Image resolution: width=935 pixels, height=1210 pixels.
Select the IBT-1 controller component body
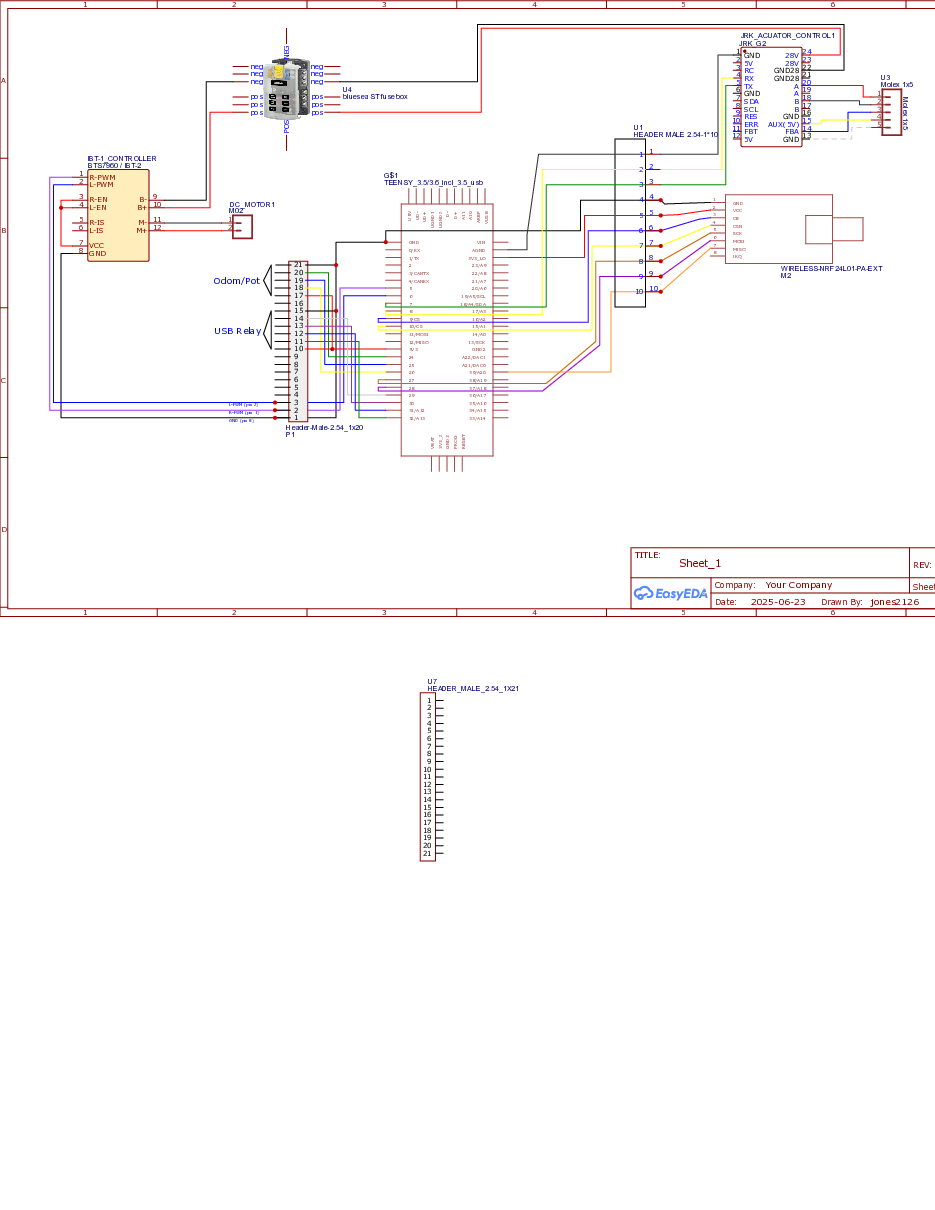coord(118,215)
